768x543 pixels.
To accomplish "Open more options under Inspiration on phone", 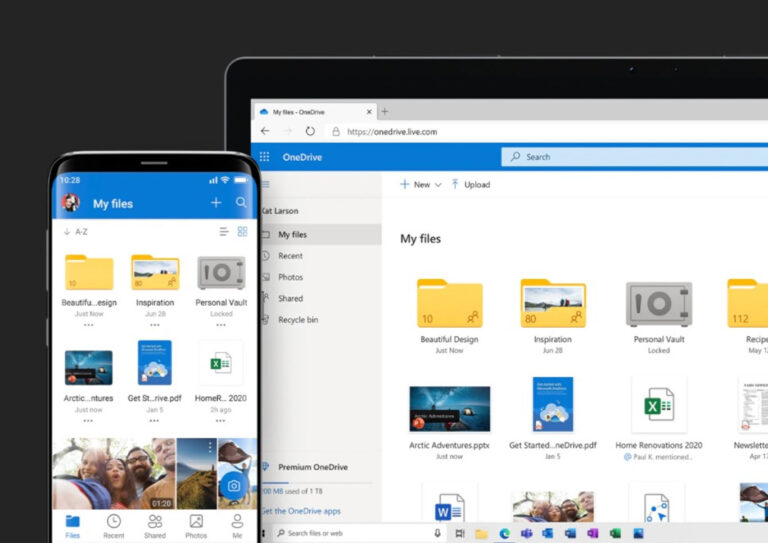I will pyautogui.click(x=155, y=325).
